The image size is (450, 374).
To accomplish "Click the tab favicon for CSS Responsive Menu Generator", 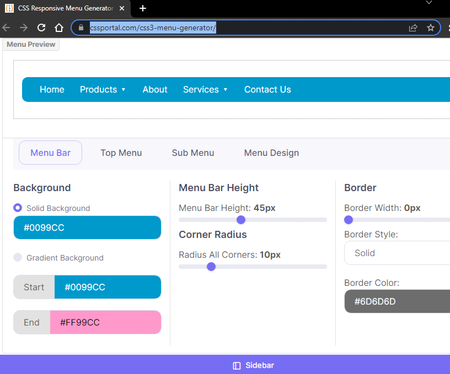I will tap(9, 8).
